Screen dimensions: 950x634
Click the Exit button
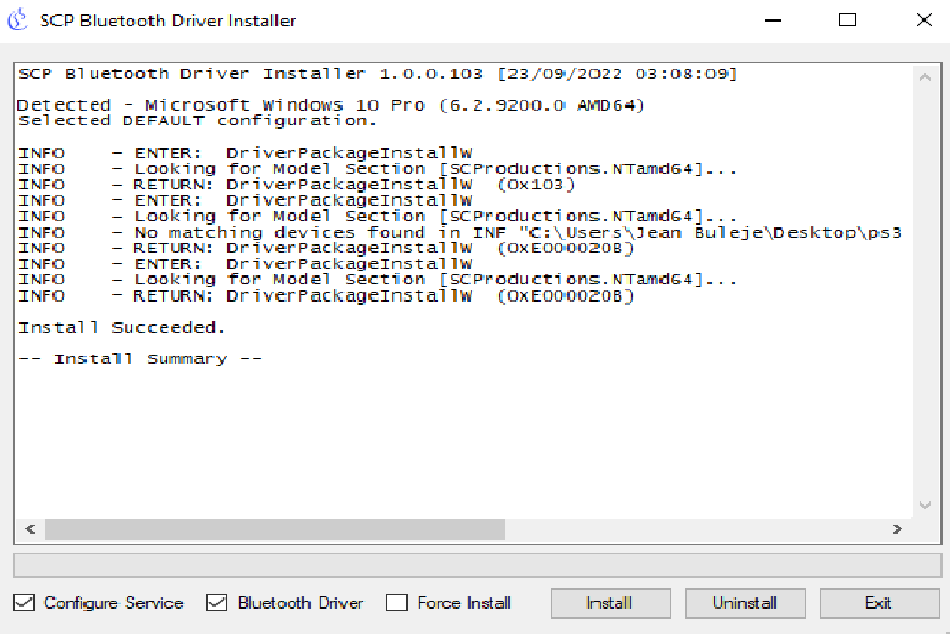(x=879, y=603)
